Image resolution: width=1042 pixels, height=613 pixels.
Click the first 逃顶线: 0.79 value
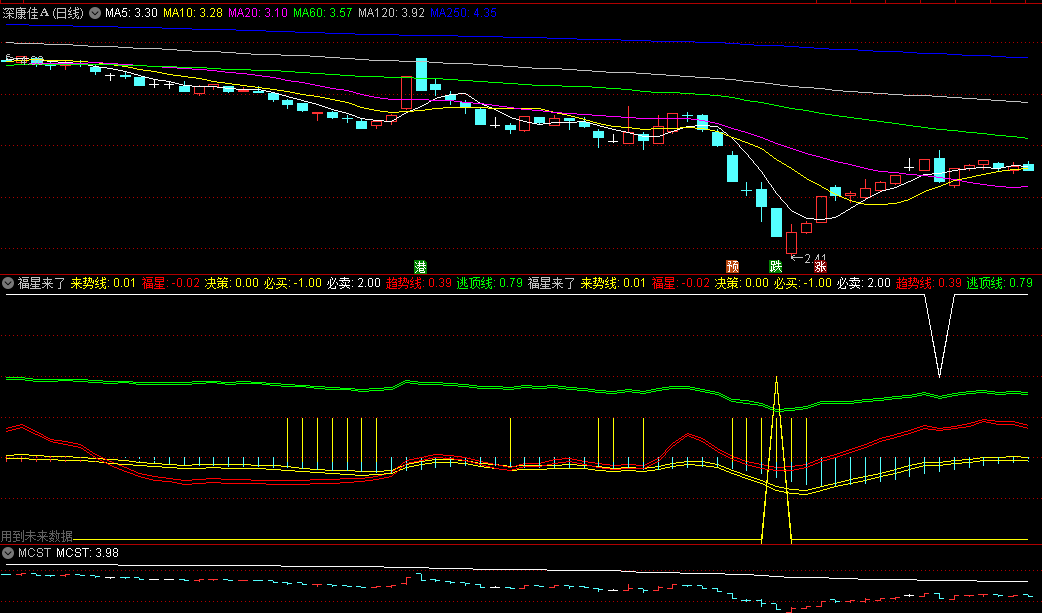[490, 283]
